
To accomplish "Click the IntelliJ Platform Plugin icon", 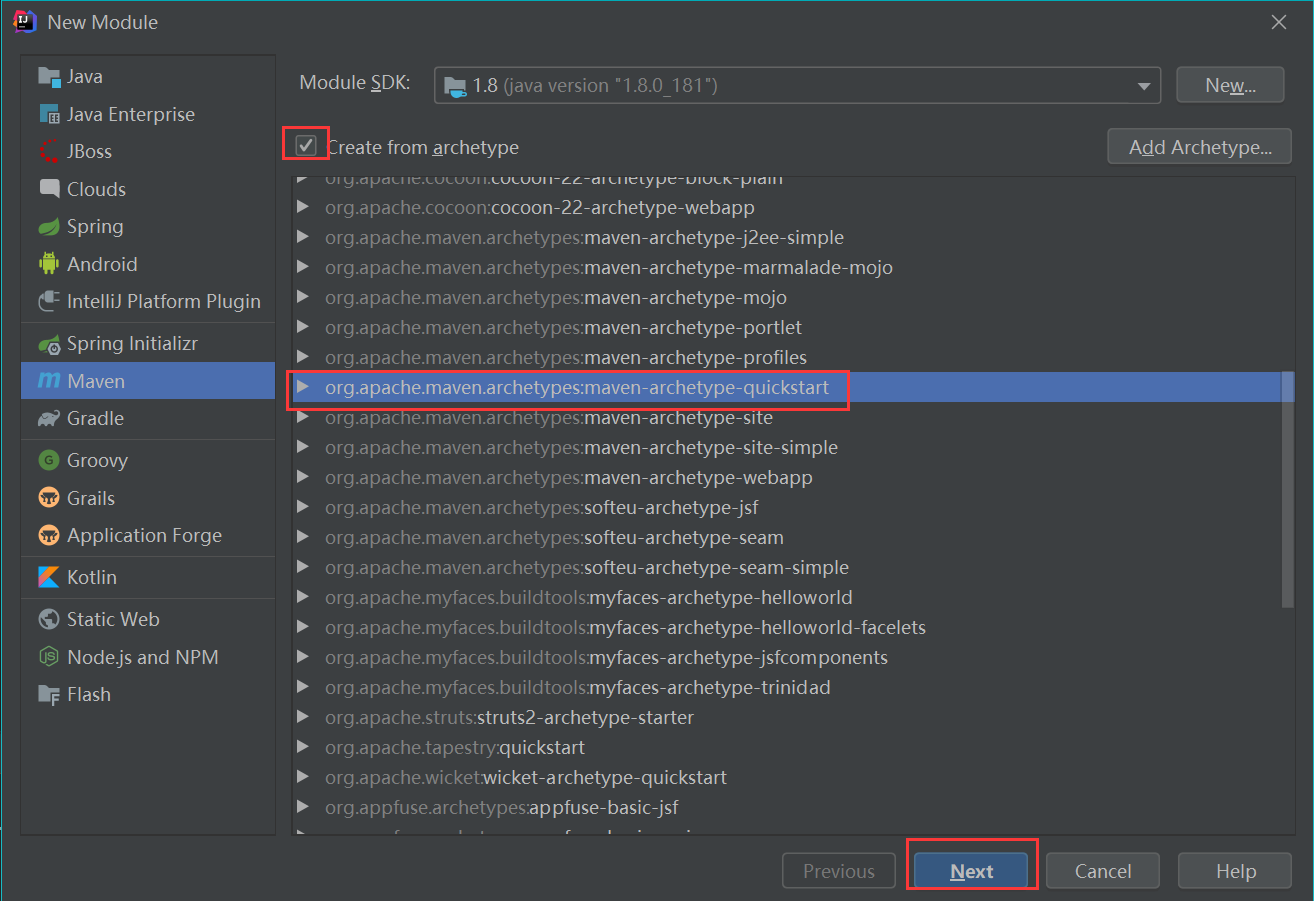I will [x=49, y=301].
